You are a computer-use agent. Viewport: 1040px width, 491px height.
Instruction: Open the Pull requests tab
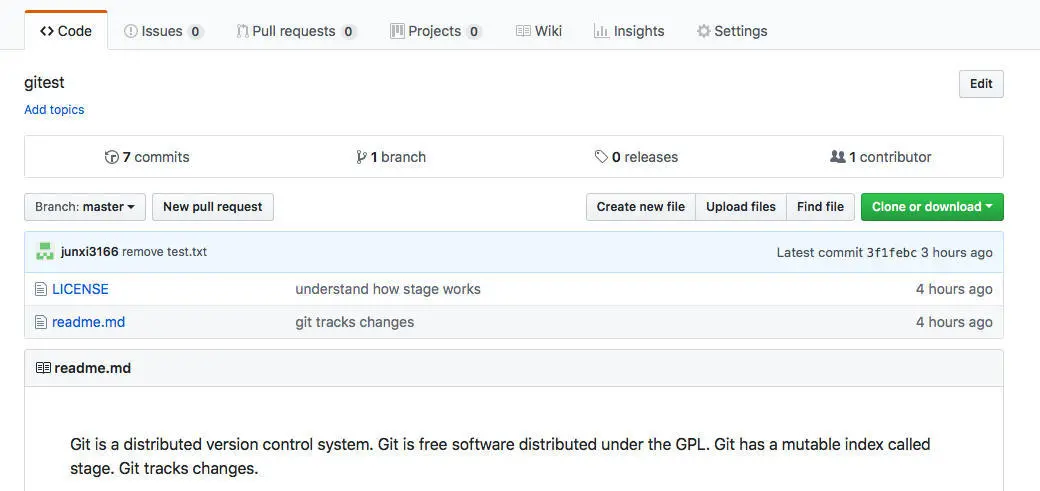[296, 31]
